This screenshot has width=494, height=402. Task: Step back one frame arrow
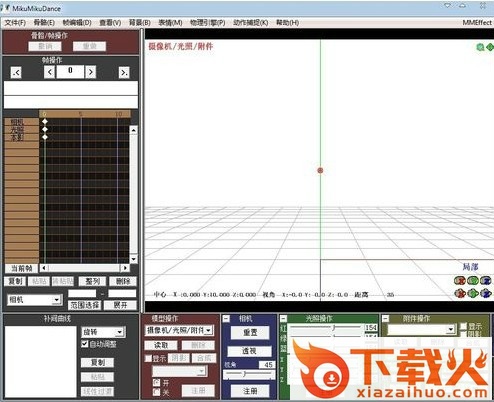(x=49, y=72)
